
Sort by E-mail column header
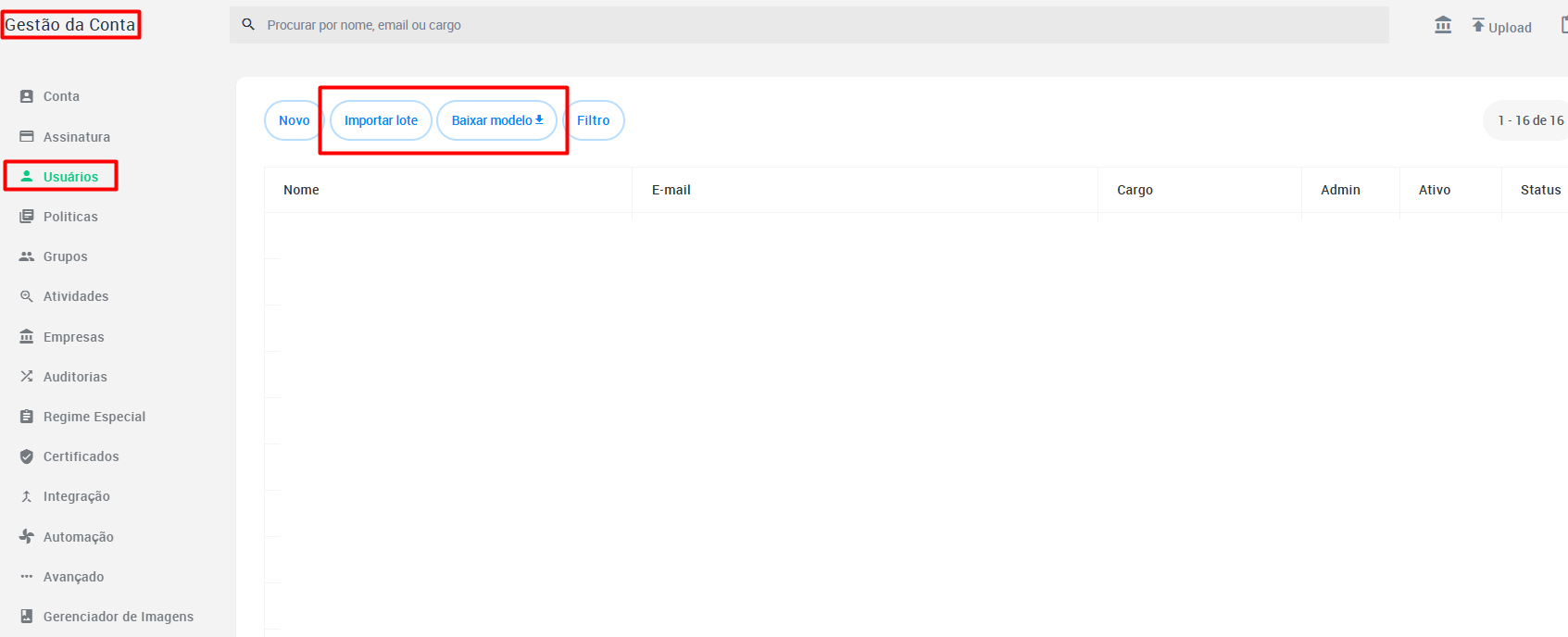[671, 190]
